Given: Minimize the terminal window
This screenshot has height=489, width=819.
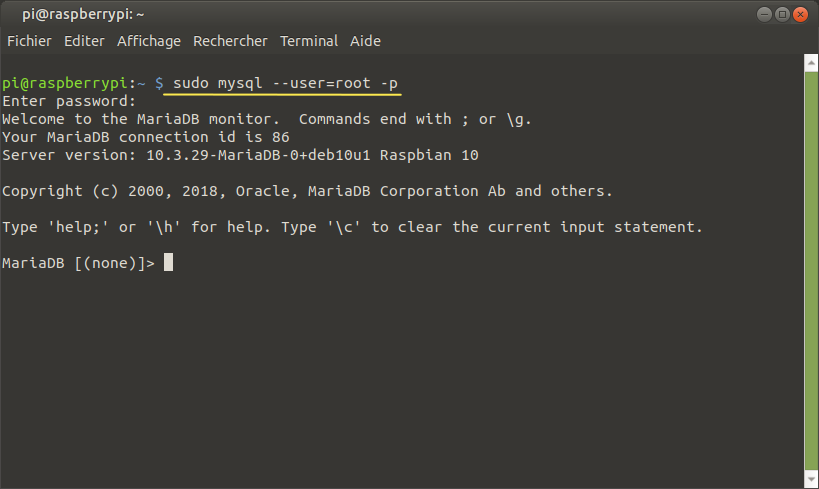Looking at the screenshot, I should pos(764,14).
